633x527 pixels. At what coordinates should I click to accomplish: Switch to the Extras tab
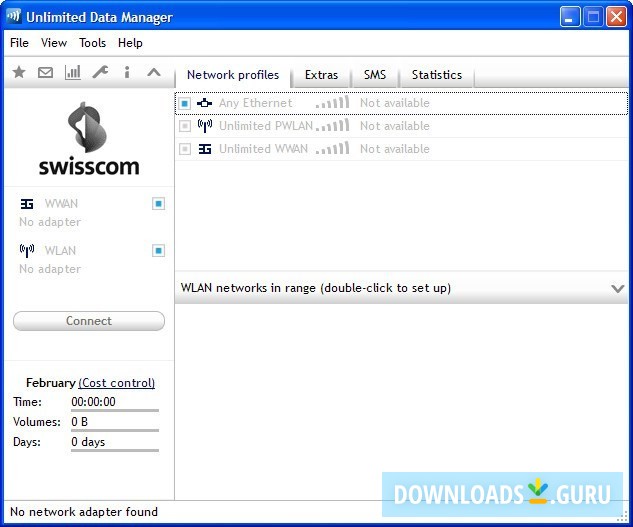tap(321, 75)
